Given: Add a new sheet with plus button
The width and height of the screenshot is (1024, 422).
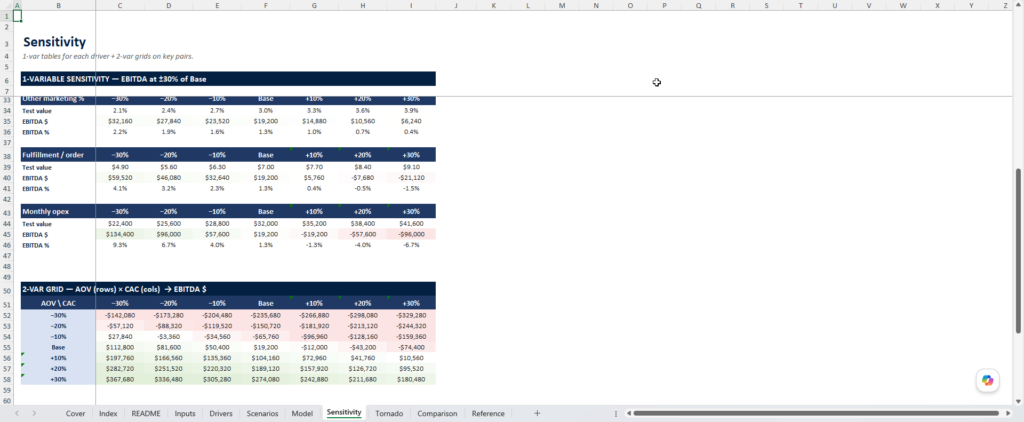Looking at the screenshot, I should [x=537, y=414].
